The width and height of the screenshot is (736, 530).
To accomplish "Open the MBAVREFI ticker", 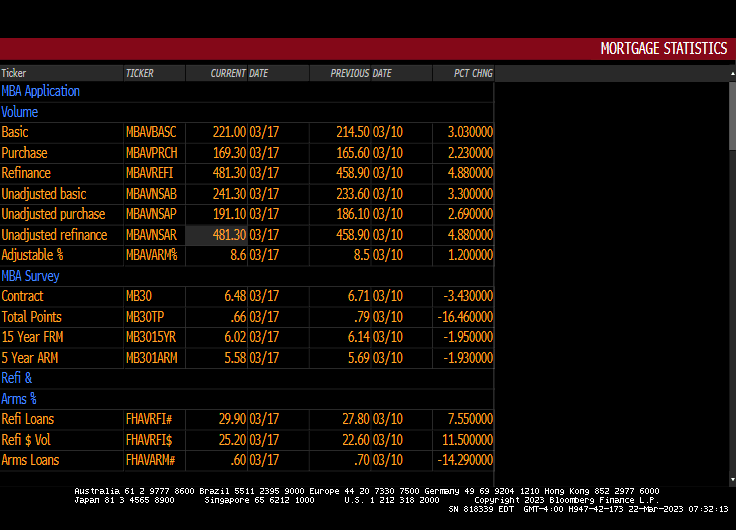I will click(151, 173).
